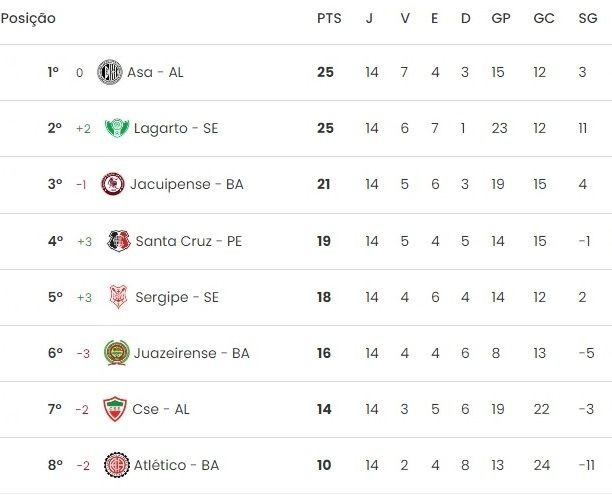Click the Sergipe - SE red crest

click(x=118, y=297)
